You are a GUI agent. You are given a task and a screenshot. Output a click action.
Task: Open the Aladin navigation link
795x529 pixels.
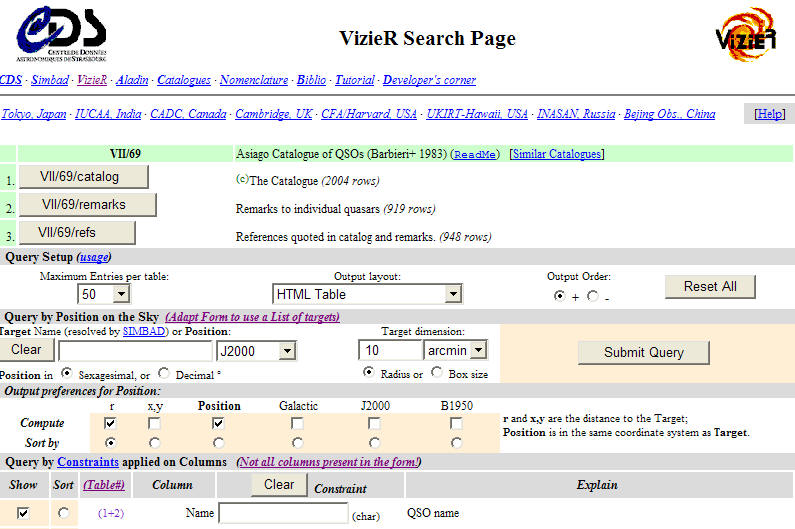[x=132, y=80]
